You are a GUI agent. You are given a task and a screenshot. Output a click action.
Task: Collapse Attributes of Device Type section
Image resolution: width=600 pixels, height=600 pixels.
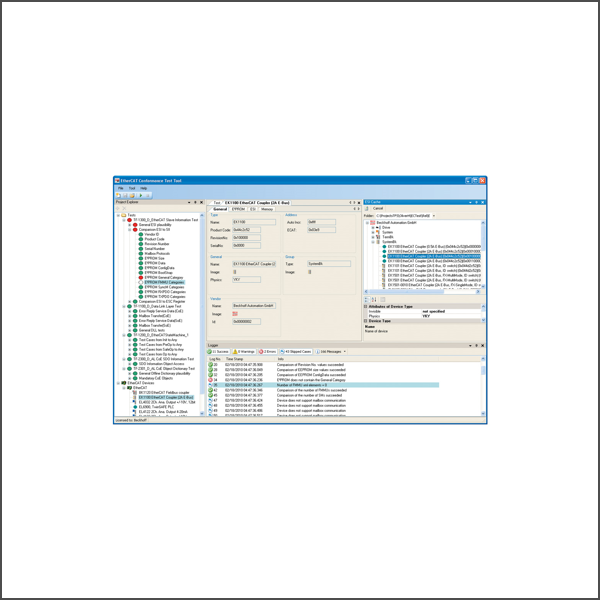pos(365,307)
